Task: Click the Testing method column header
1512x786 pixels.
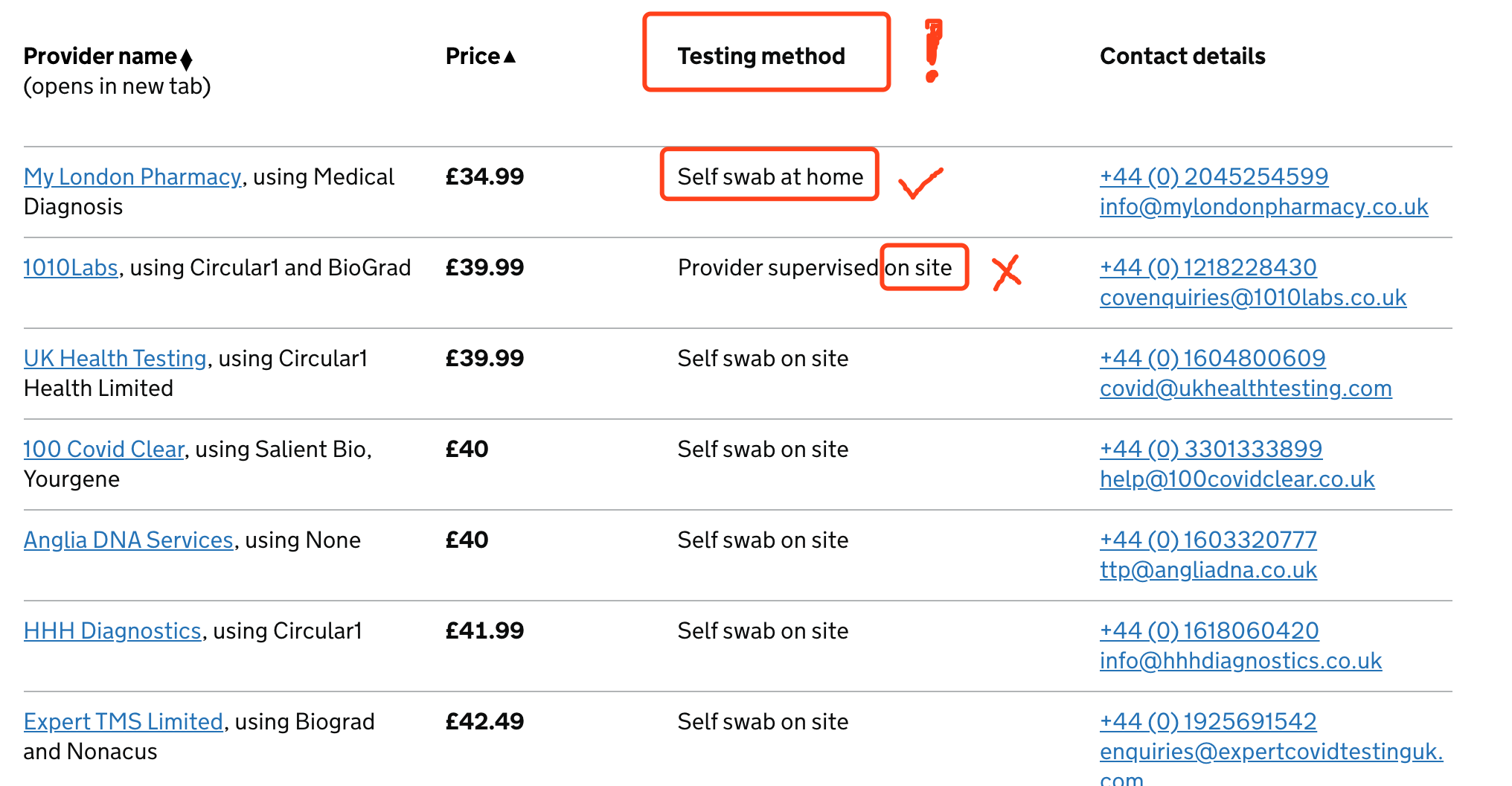Action: point(760,57)
